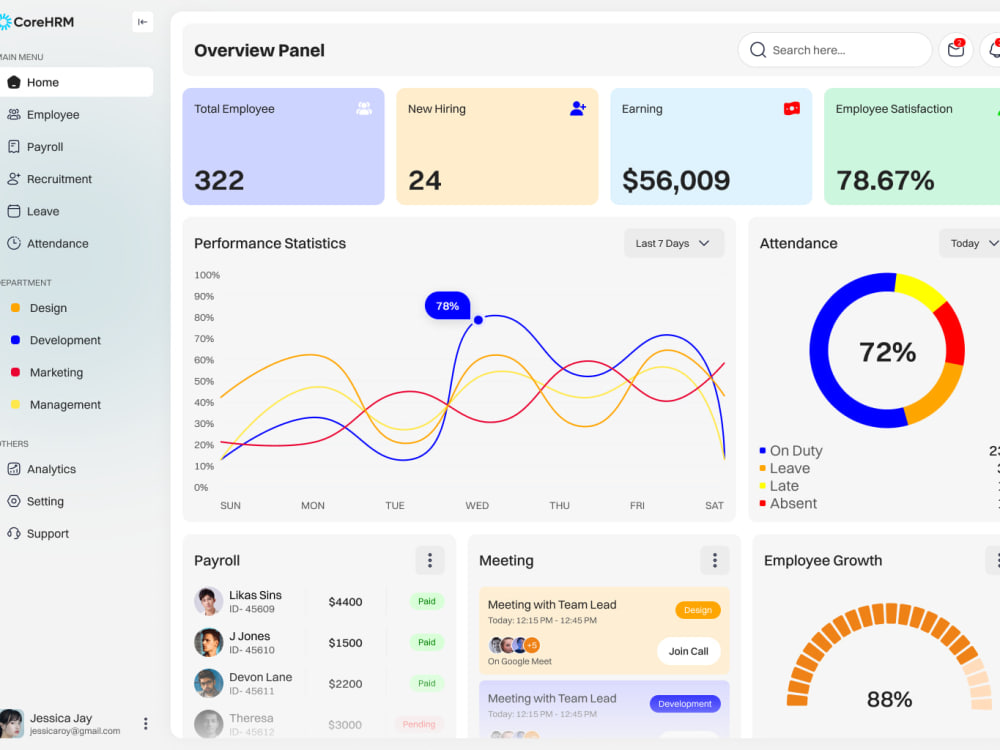Click the Recruitment add-person icon
Screen dimensions: 1000x750
click(13, 179)
